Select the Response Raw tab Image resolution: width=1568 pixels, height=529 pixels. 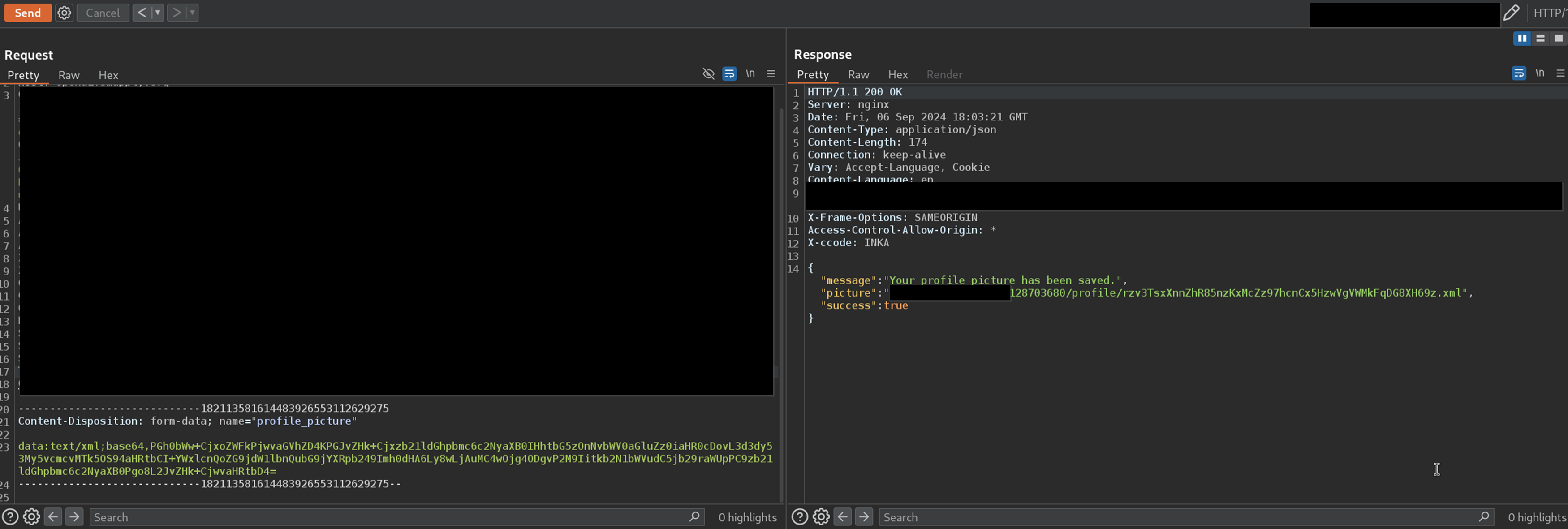[858, 74]
